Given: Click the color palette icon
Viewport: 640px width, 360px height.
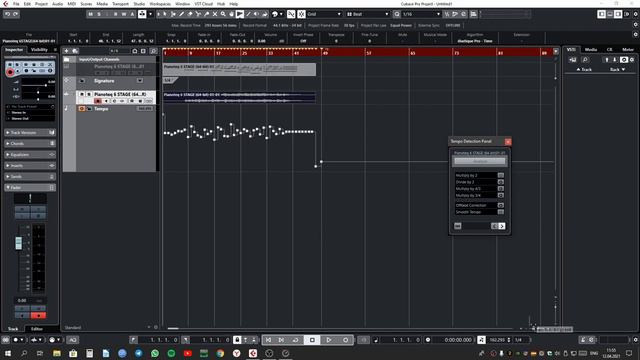Looking at the screenshot, I should [x=275, y=14].
